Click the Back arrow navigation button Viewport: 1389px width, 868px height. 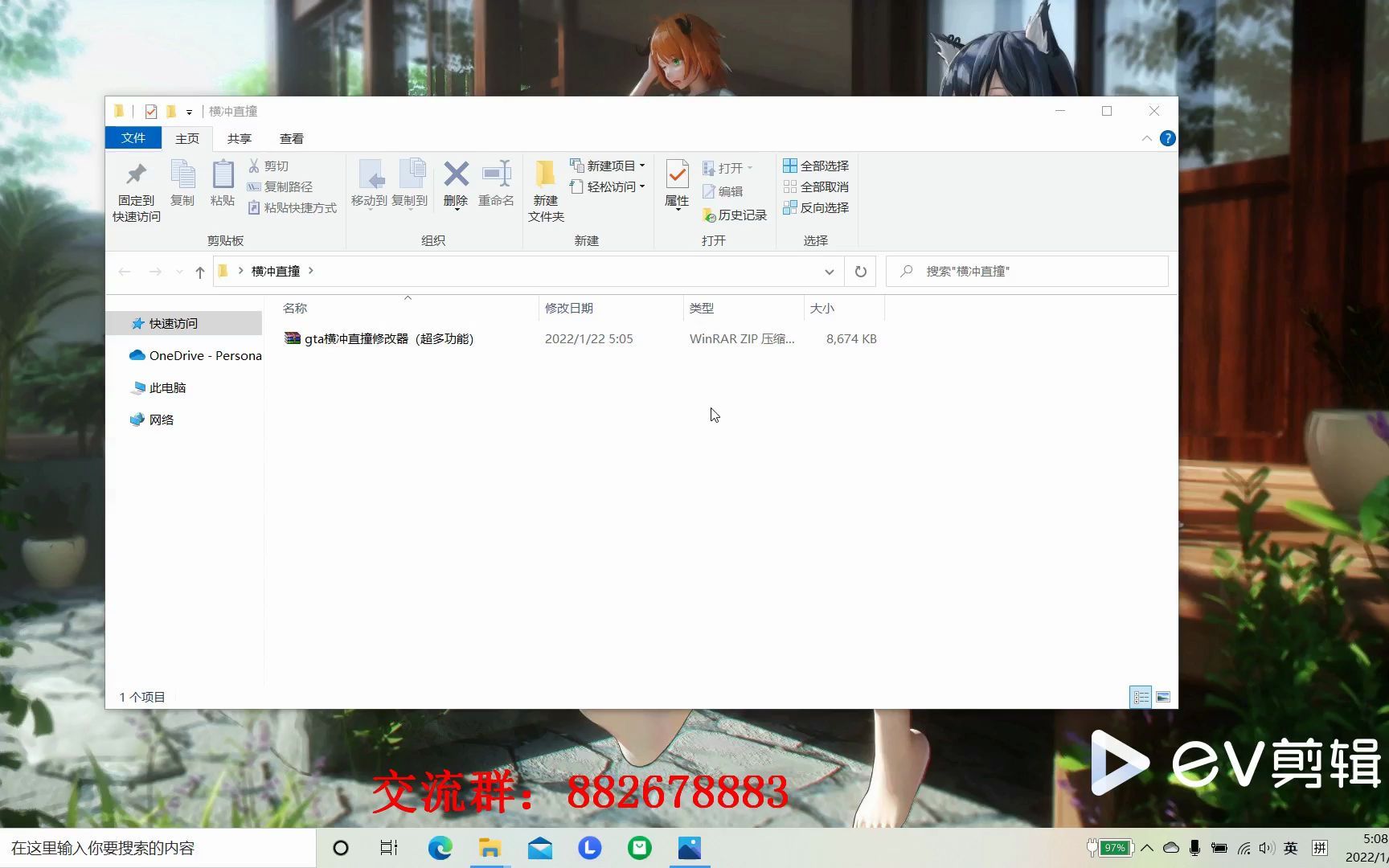125,272
